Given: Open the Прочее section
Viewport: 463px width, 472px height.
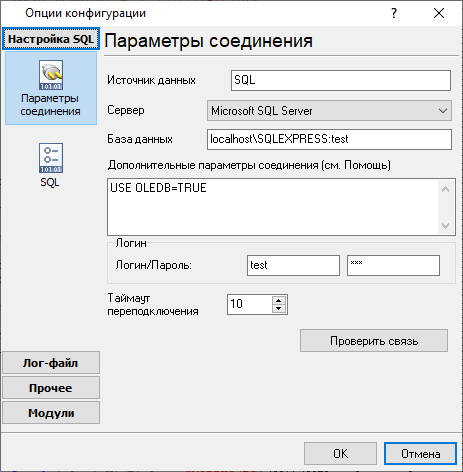Looking at the screenshot, I should [x=51, y=388].
